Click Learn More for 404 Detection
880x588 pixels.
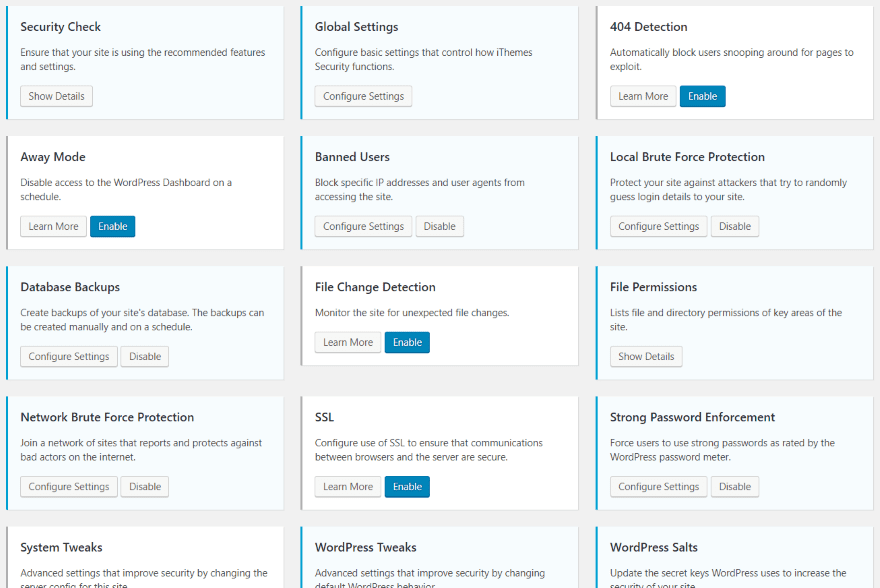coord(643,96)
